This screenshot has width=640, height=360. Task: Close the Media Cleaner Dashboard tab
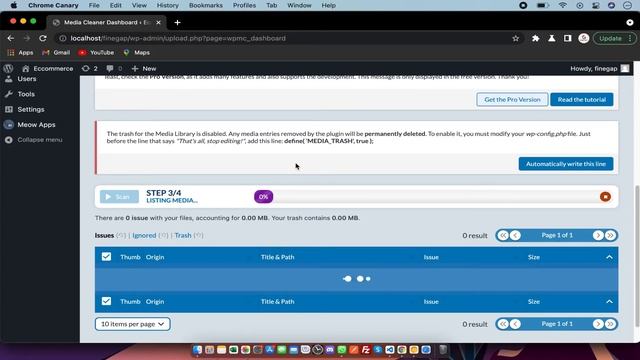tap(158, 22)
